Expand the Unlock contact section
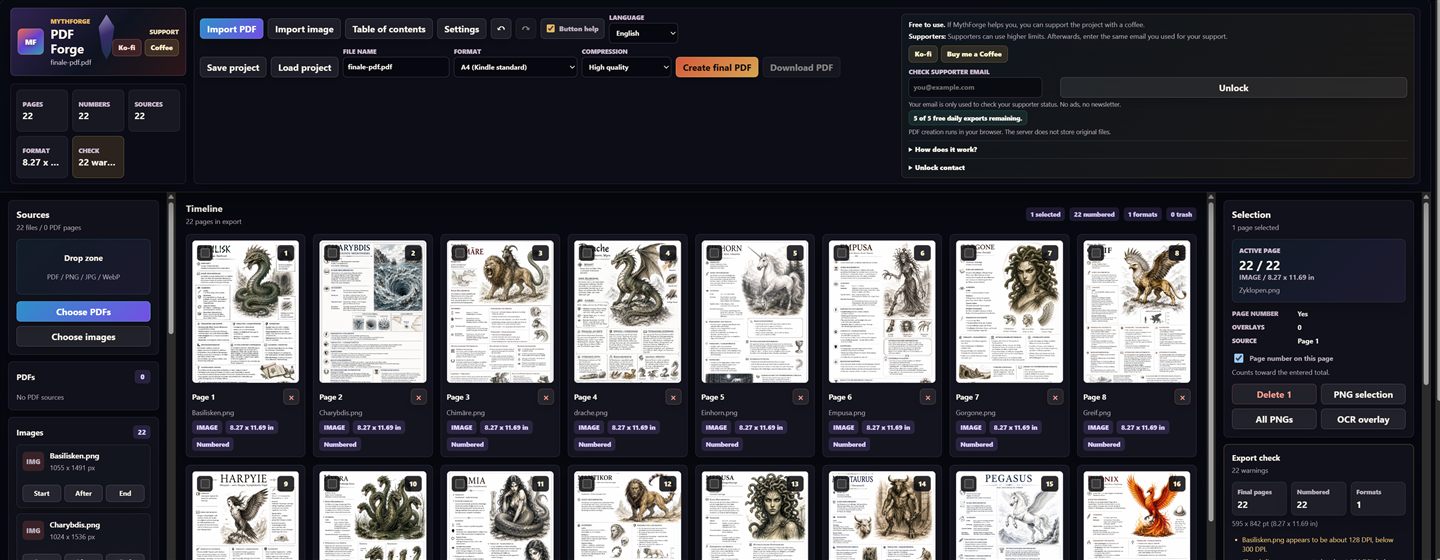Image resolution: width=1440 pixels, height=560 pixels. coord(937,167)
